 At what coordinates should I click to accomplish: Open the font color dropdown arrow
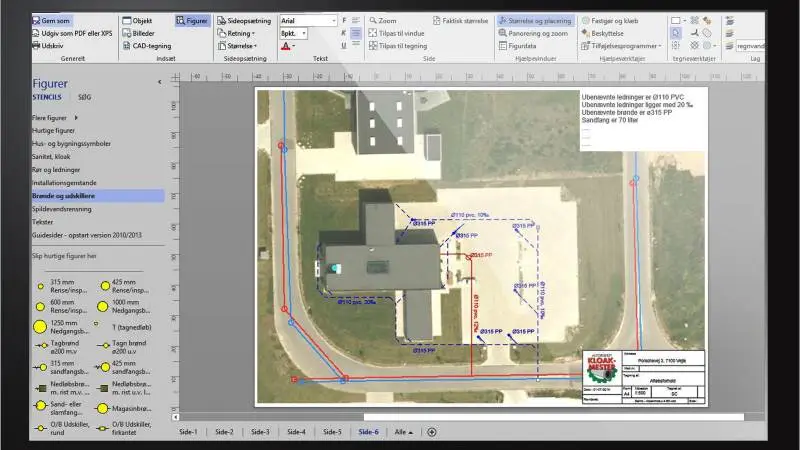click(x=293, y=46)
